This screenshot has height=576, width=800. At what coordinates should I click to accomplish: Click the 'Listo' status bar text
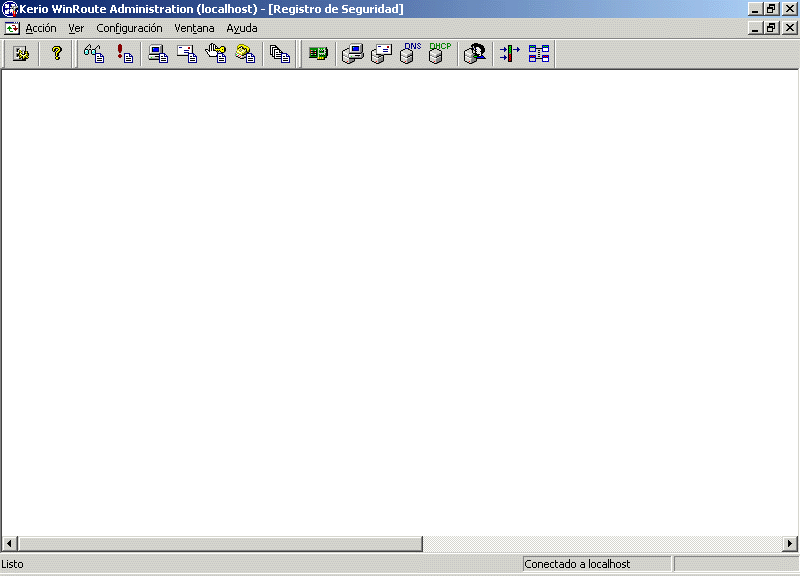[x=12, y=564]
